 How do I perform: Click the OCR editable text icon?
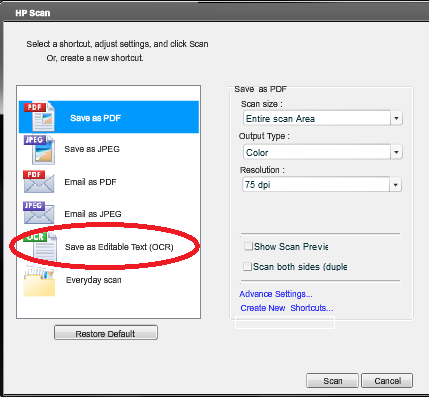click(40, 247)
